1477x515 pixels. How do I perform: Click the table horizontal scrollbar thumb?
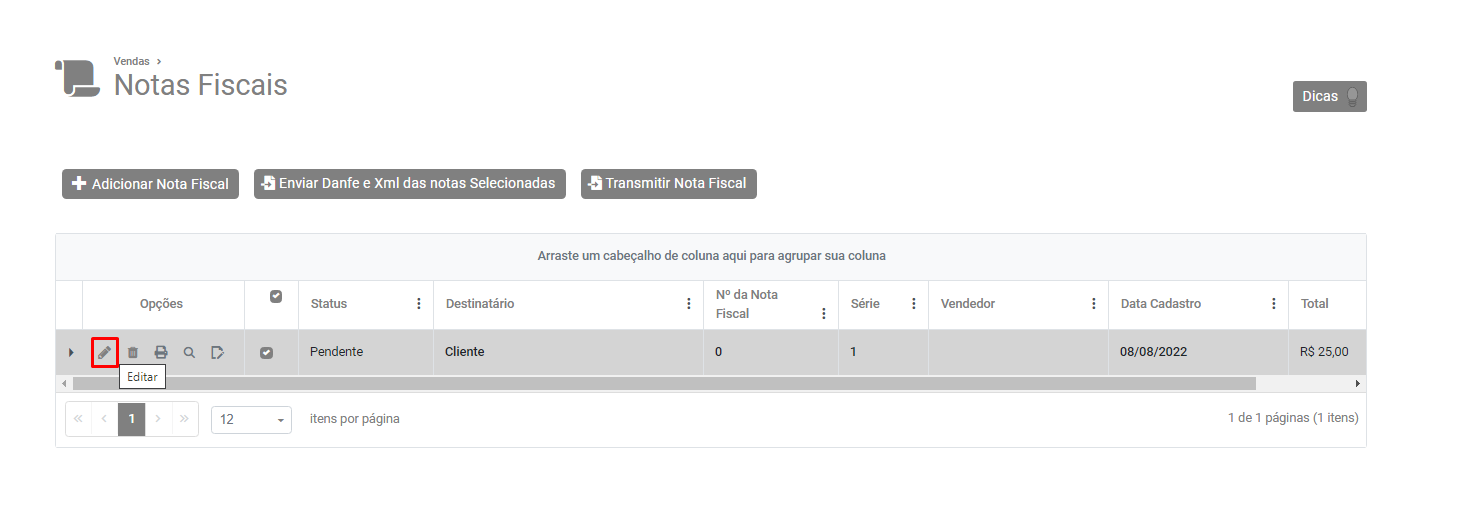point(664,383)
